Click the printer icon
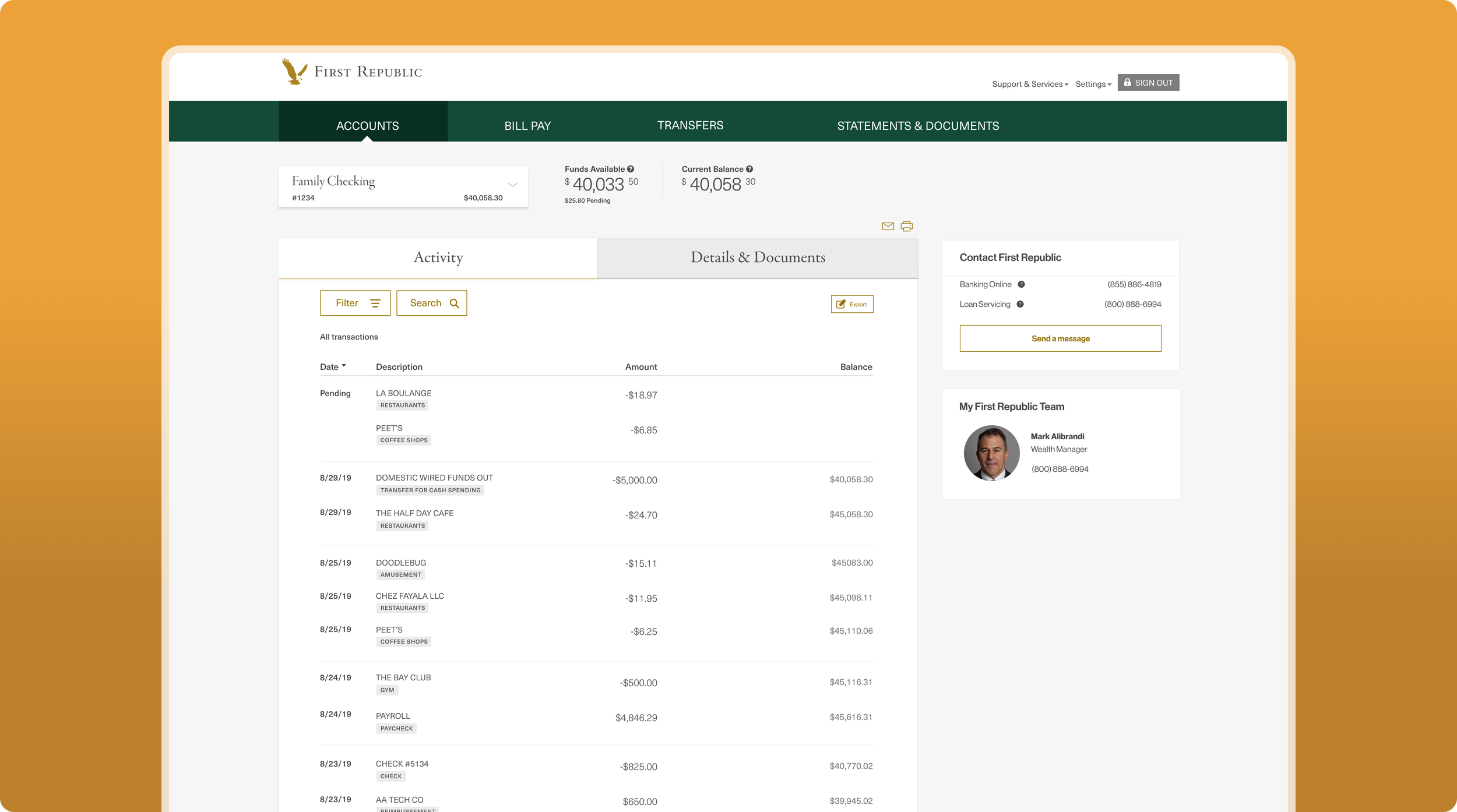The width and height of the screenshot is (1457, 812). tap(907, 227)
